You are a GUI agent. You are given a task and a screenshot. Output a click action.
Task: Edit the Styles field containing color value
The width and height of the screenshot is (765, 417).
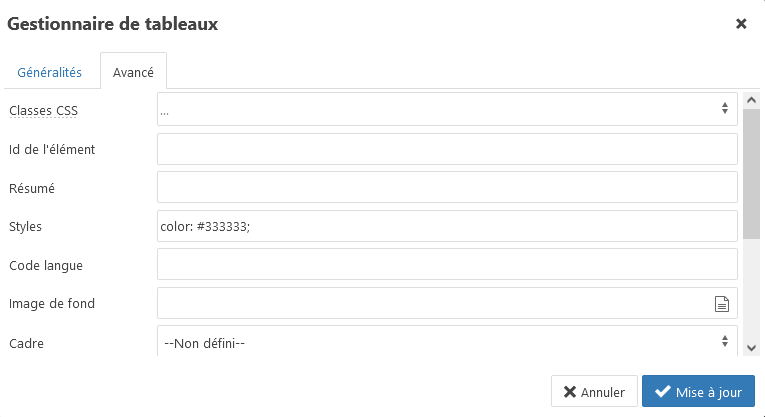click(447, 226)
